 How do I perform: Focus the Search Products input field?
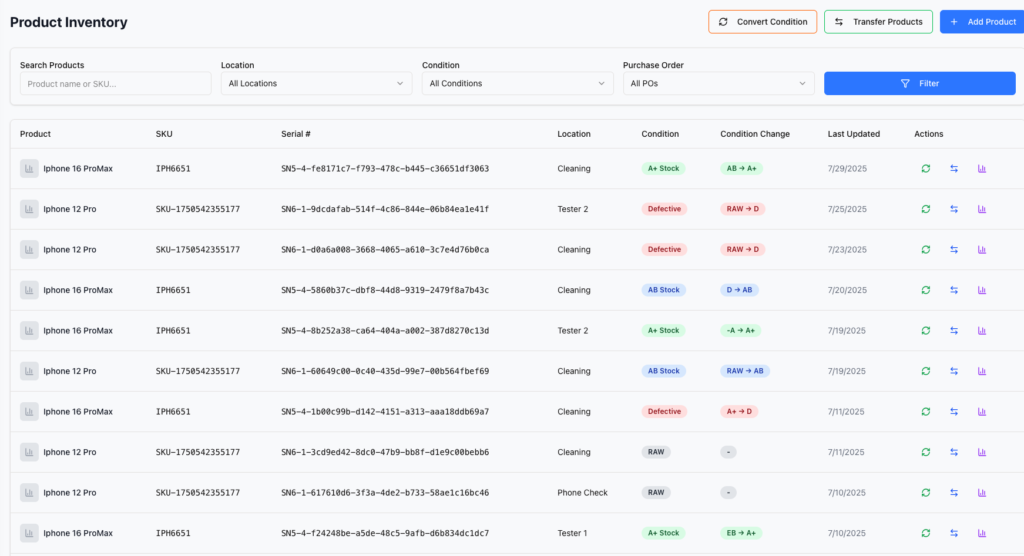click(116, 84)
